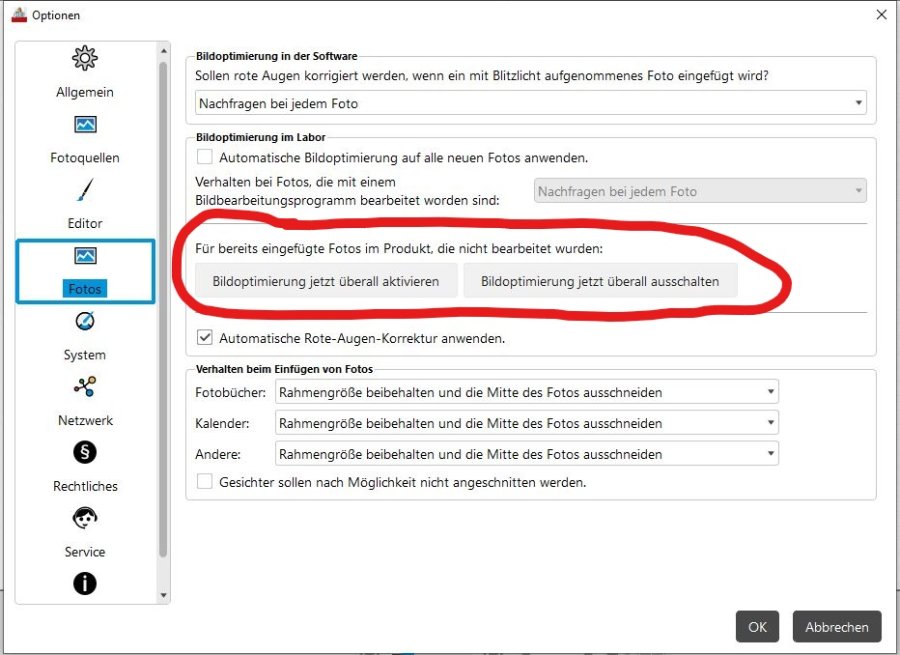Click the 'Kalender:' label
The image size is (900, 655).
point(222,424)
